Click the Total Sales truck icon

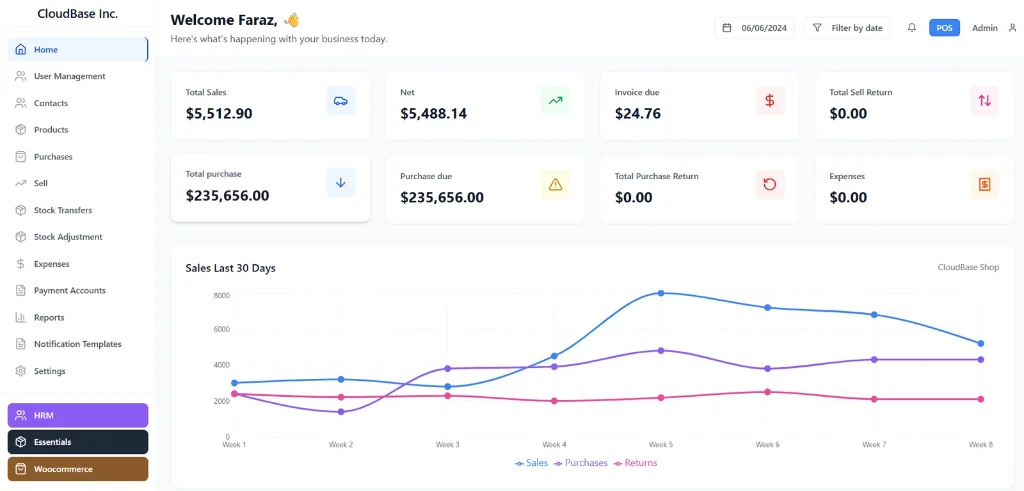pos(341,101)
